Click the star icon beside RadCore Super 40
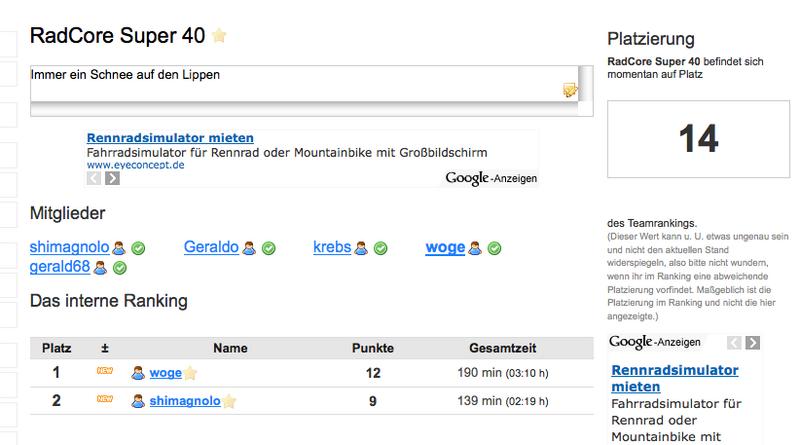This screenshot has height=445, width=800. click(220, 37)
